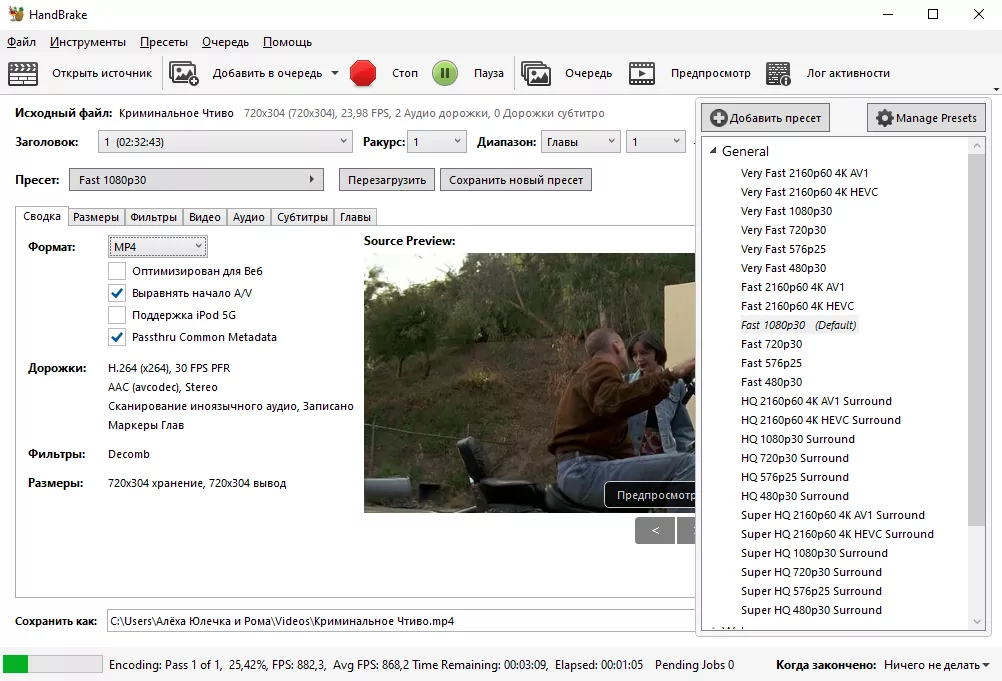Click the Сохранить как path field
1002x681 pixels.
[x=401, y=621]
